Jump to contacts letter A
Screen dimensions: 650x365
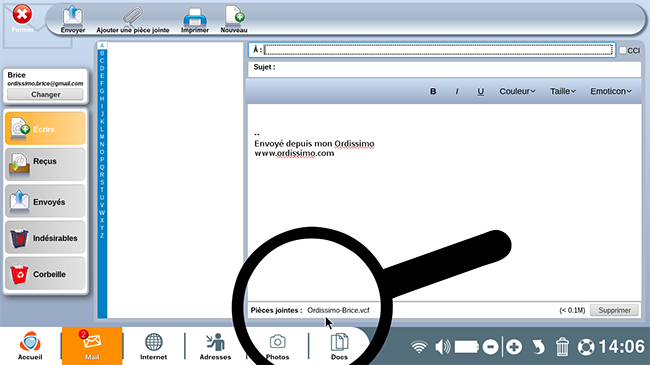tap(102, 45)
